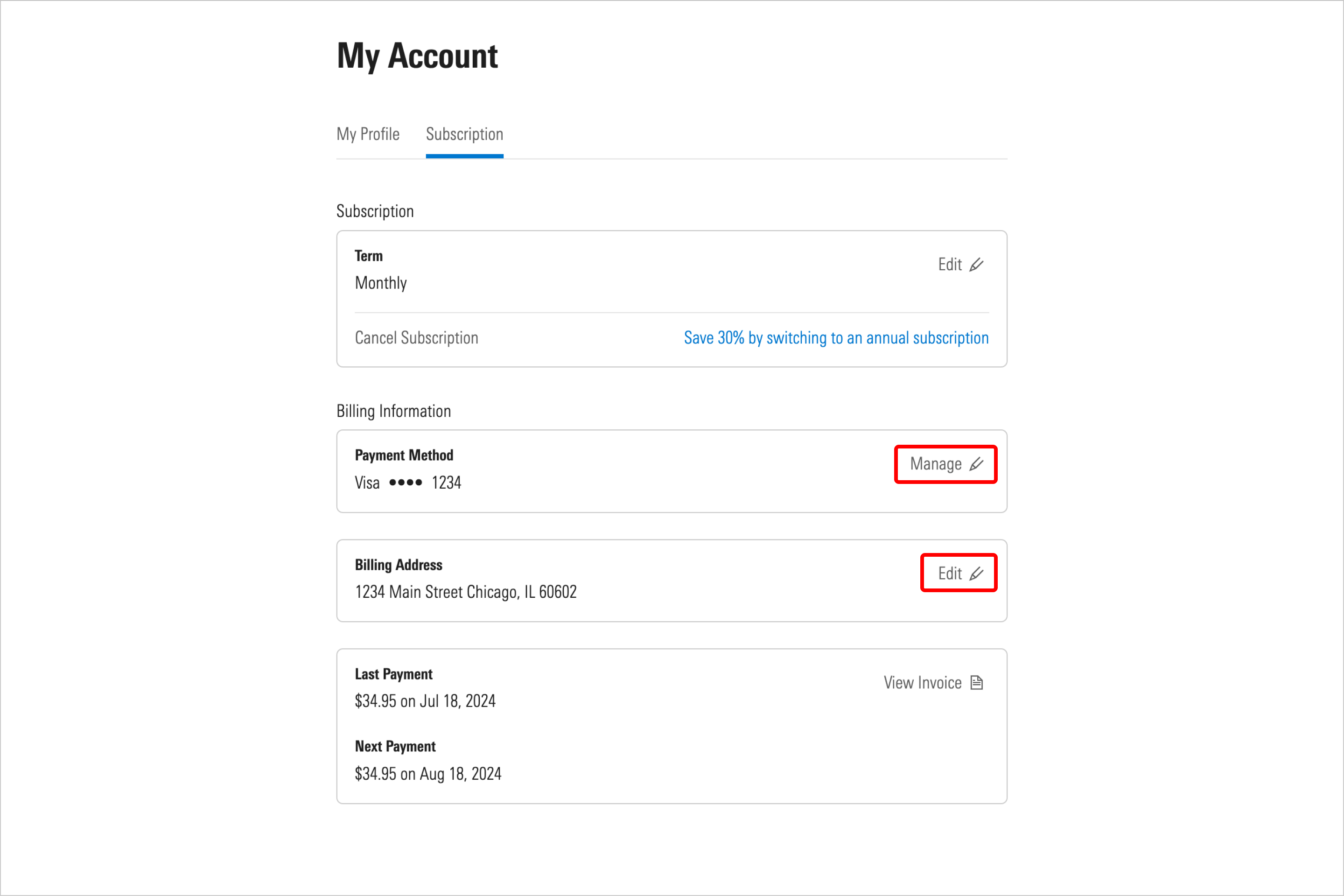Click the Visa card number ending 1234
1344x896 pixels.
pos(408,483)
